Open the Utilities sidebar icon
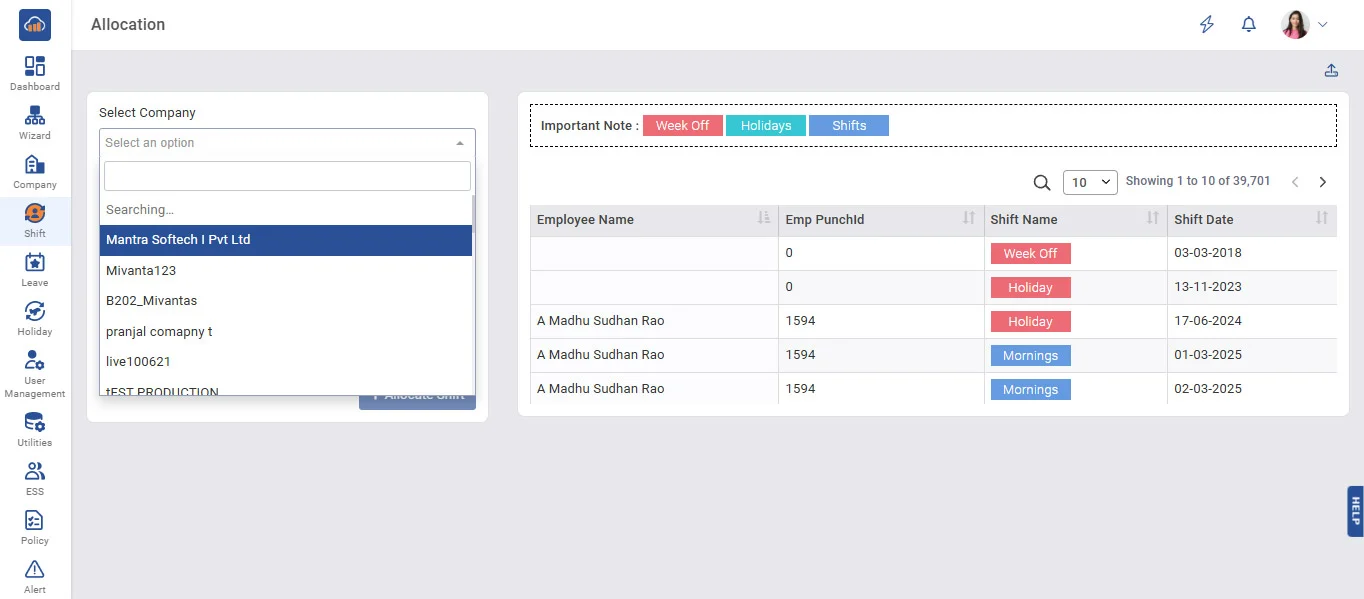 pos(35,423)
